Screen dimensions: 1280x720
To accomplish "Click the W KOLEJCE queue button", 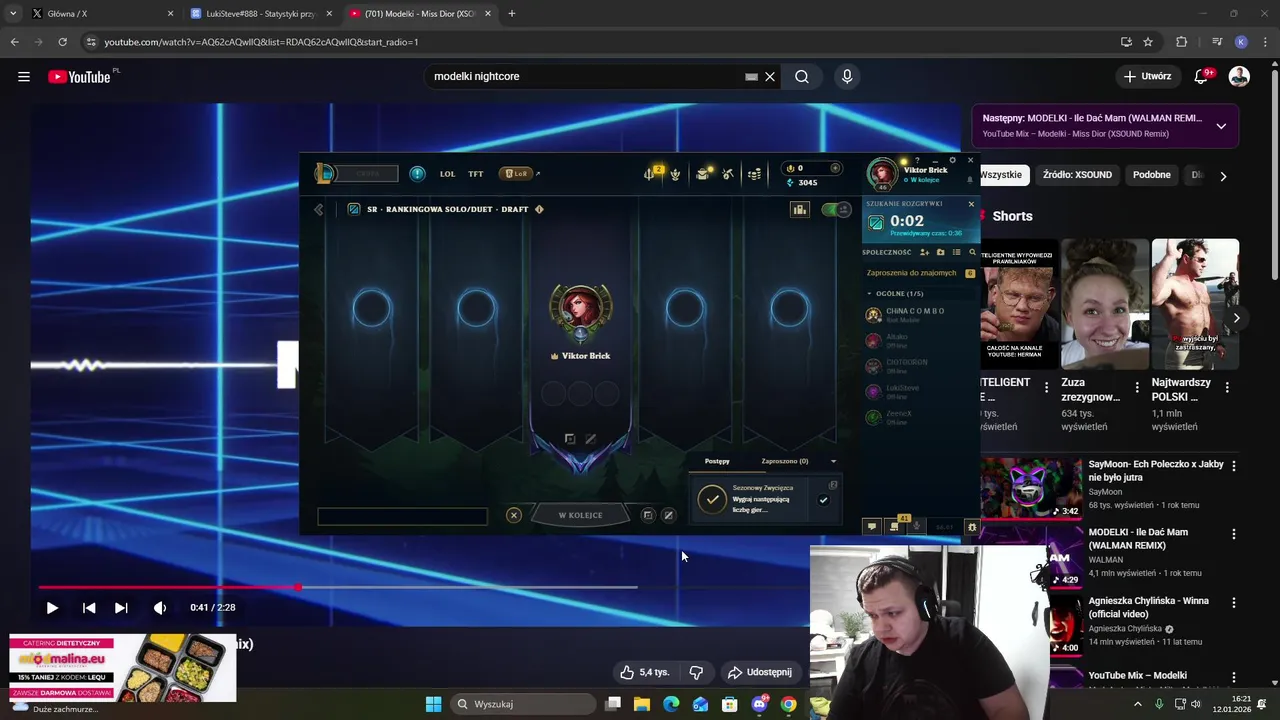I will point(580,515).
